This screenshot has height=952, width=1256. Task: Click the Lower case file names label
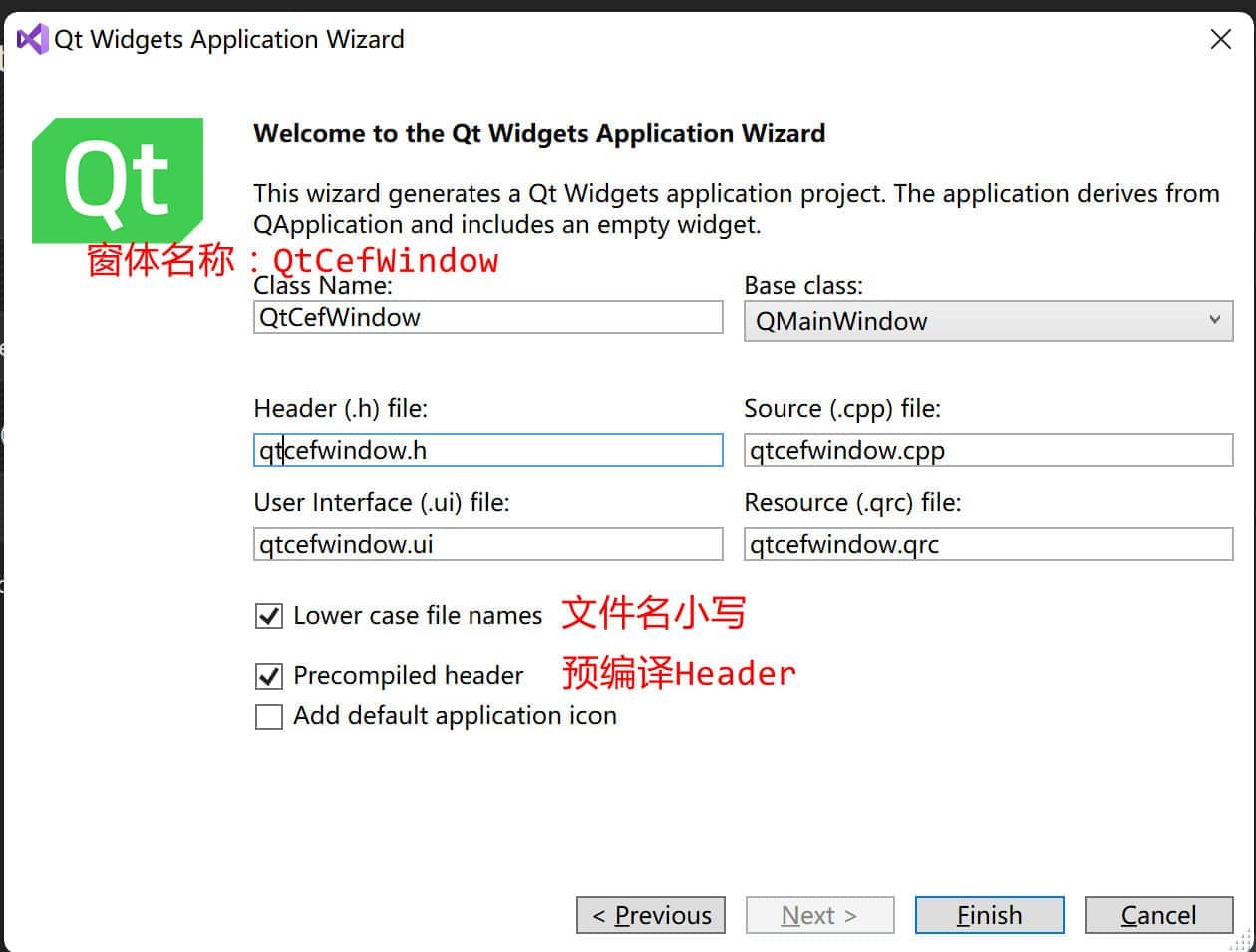pos(418,616)
